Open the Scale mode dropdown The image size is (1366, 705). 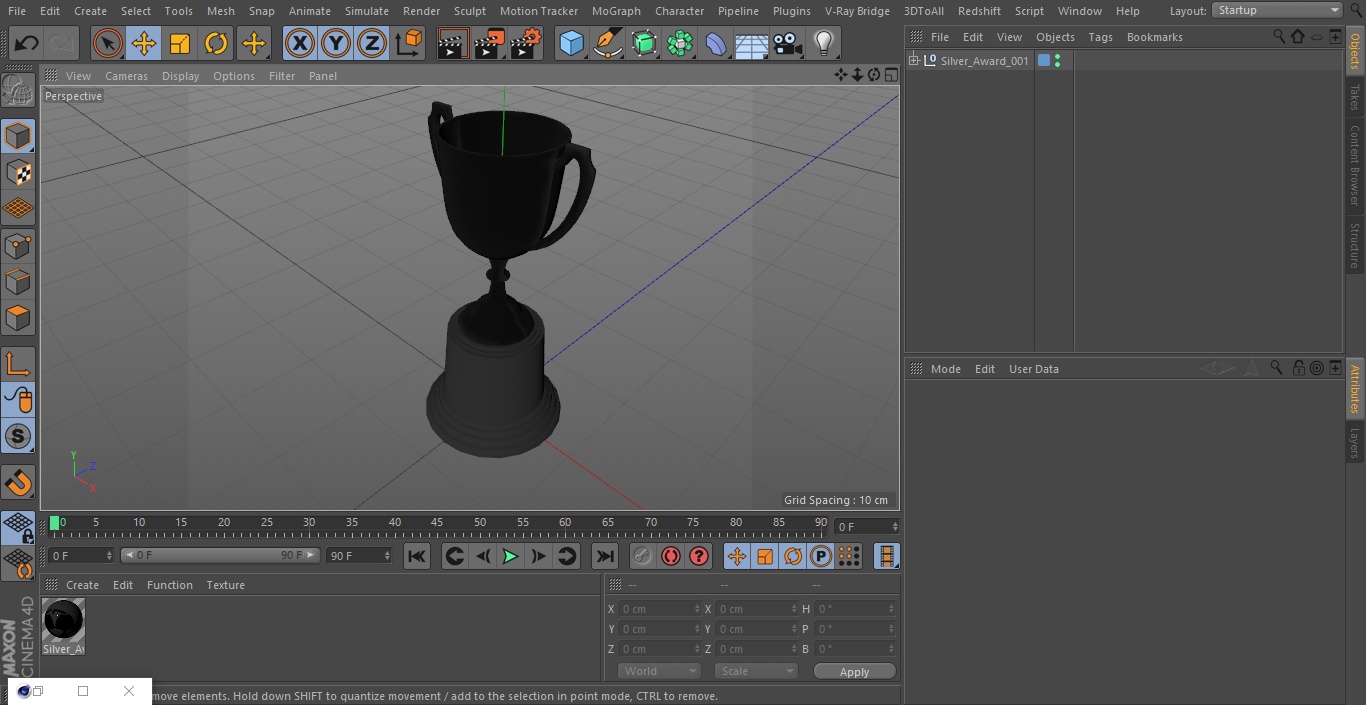point(756,671)
